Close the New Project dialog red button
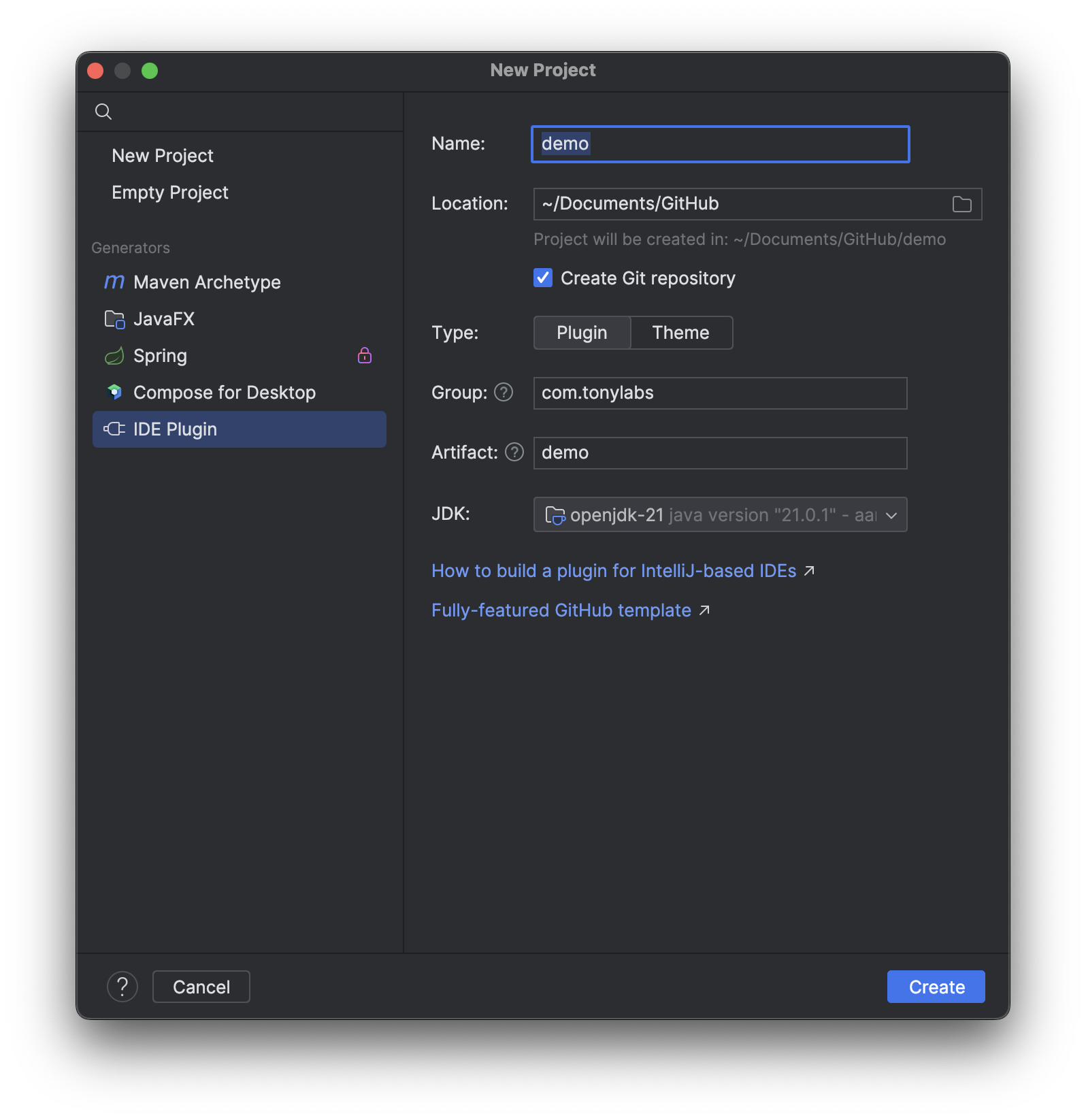Image resolution: width=1086 pixels, height=1120 pixels. pyautogui.click(x=95, y=71)
